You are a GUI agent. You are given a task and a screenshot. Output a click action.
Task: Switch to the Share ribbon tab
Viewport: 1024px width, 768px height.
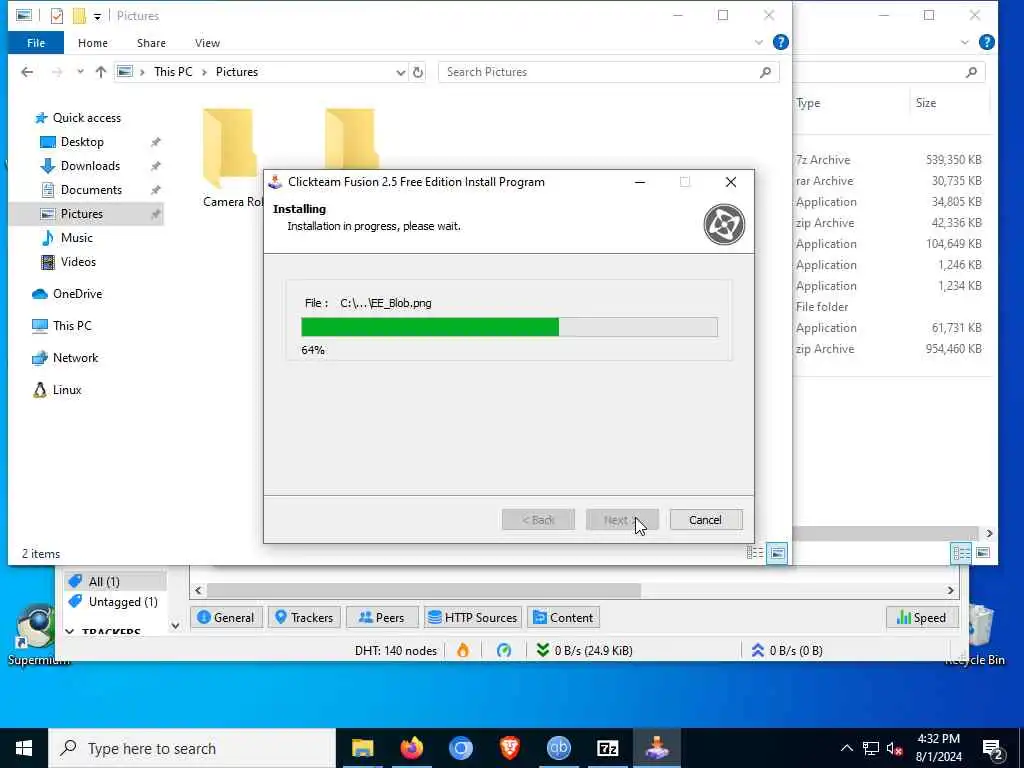(151, 43)
